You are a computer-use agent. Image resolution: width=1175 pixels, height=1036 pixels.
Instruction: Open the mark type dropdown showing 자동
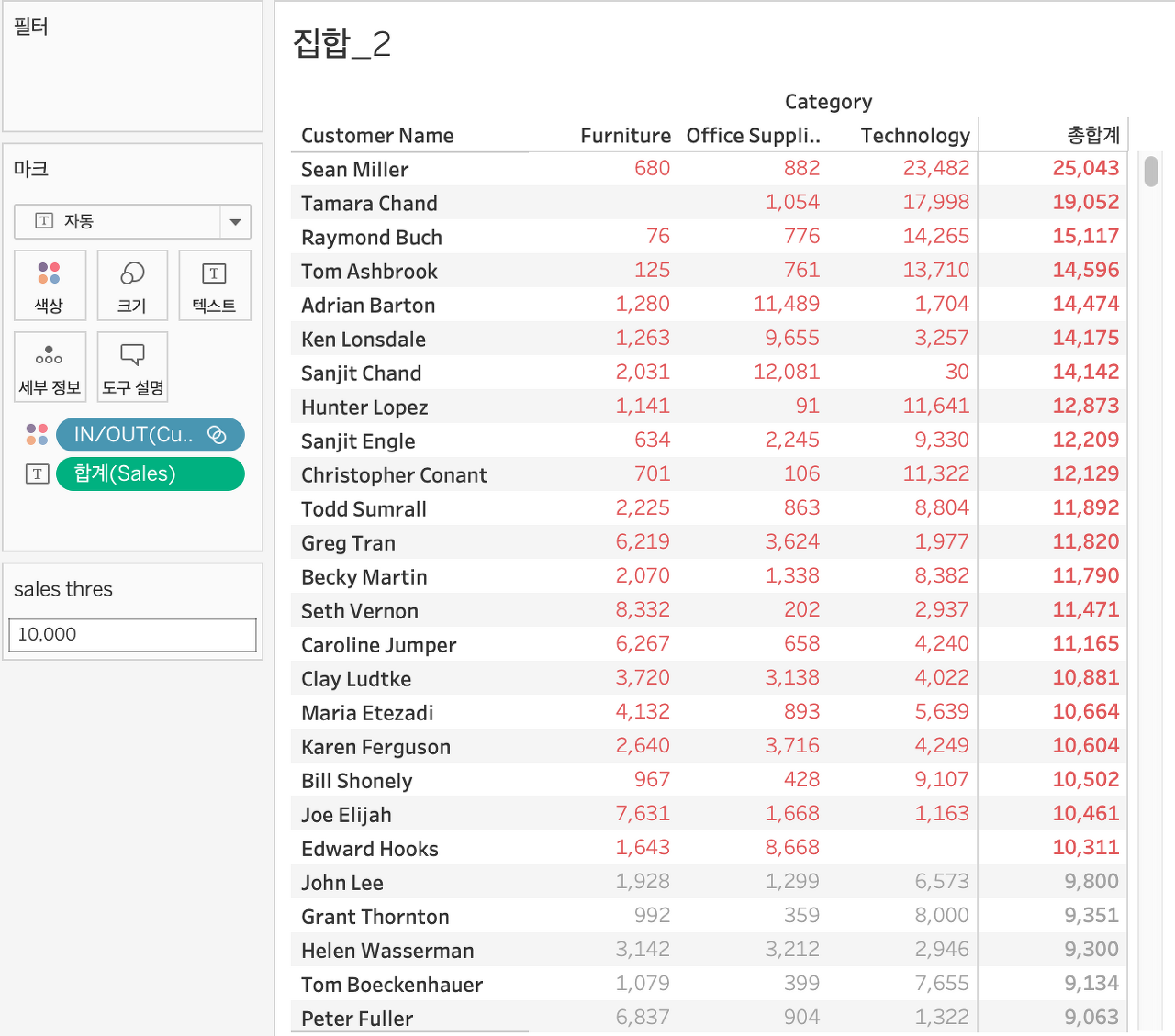pyautogui.click(x=132, y=221)
